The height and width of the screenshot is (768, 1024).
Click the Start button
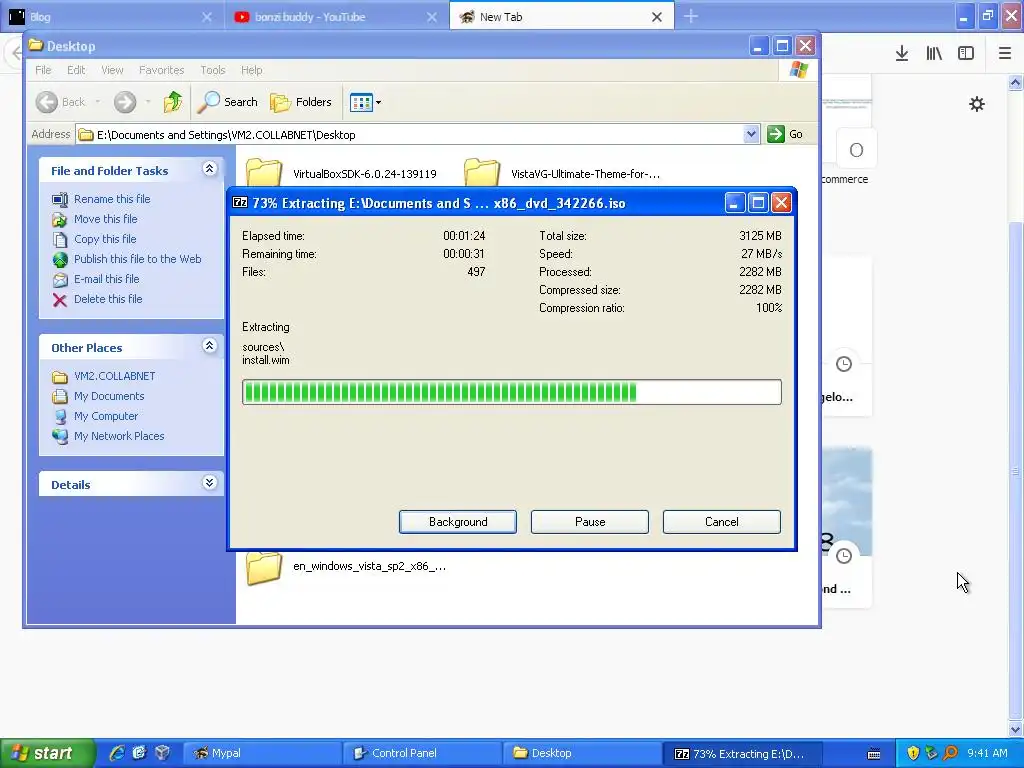pos(47,753)
